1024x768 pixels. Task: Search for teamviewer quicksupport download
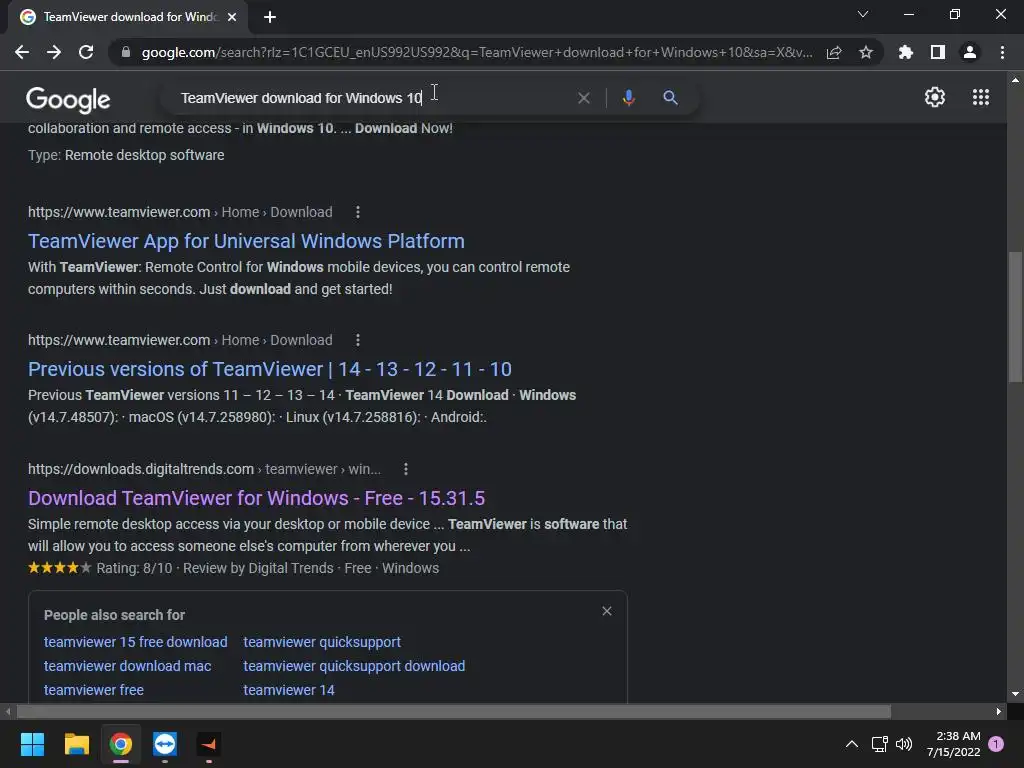point(355,666)
